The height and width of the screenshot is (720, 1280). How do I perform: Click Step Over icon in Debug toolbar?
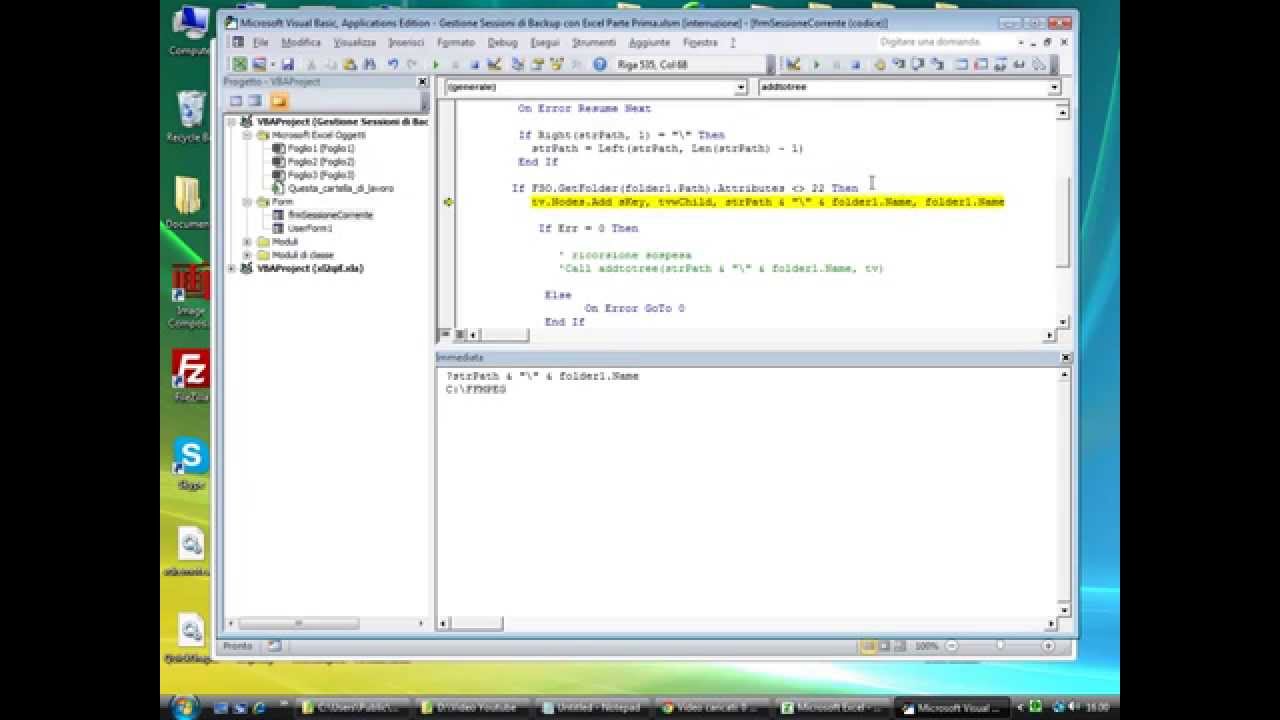(918, 64)
